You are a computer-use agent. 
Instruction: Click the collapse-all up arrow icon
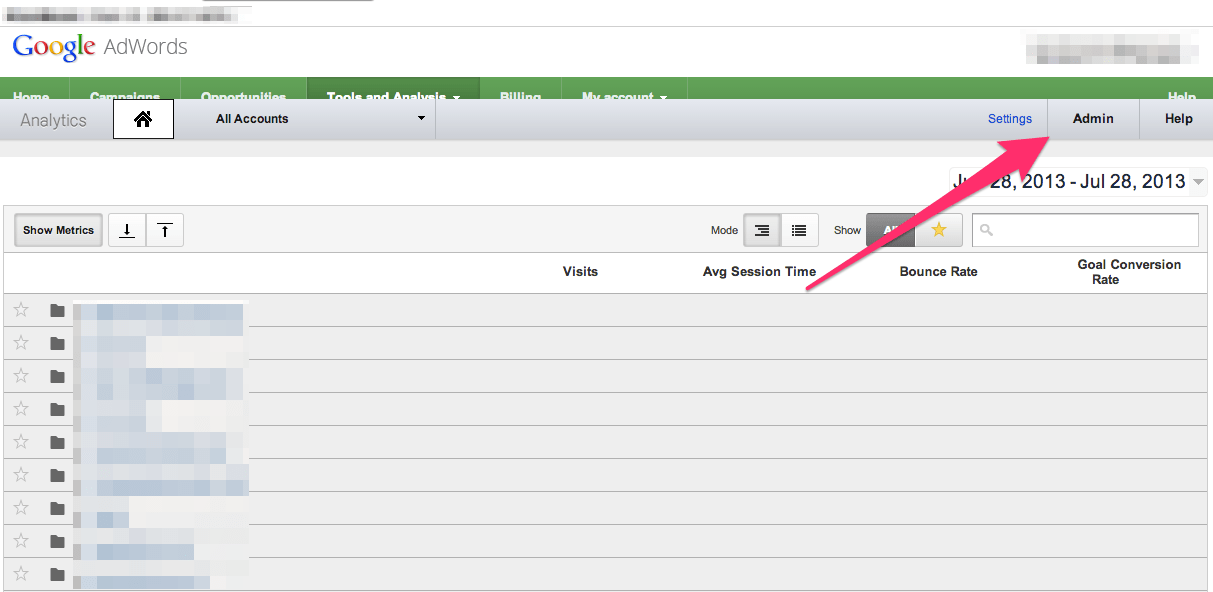(x=165, y=230)
